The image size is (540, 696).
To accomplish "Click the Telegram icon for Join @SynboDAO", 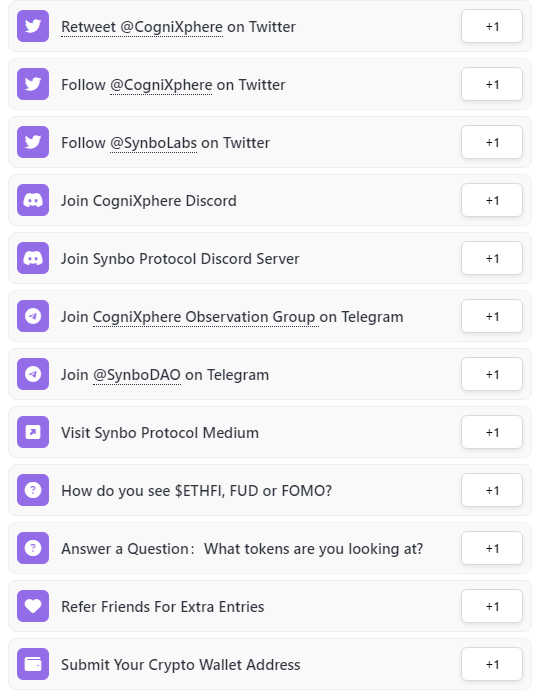I will (33, 374).
